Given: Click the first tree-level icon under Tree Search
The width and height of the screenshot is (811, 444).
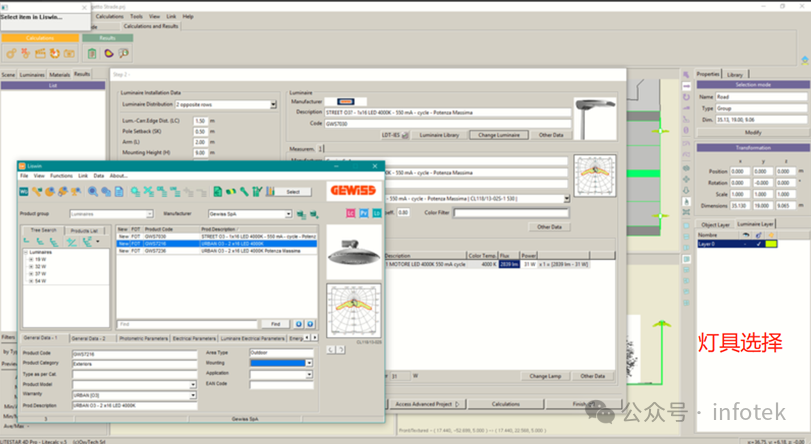Looking at the screenshot, I should tap(27, 242).
